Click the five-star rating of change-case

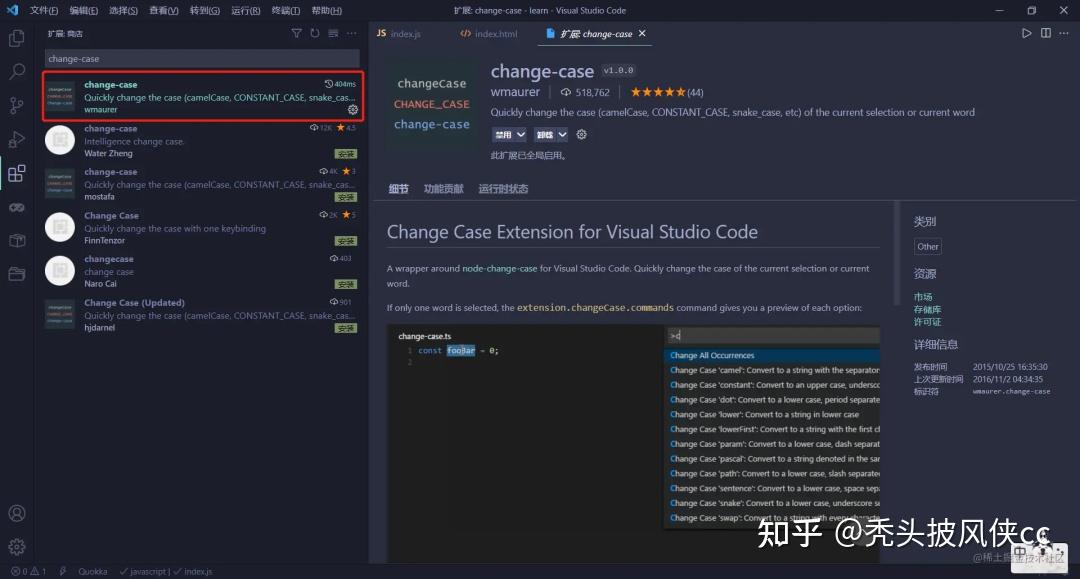tap(658, 92)
